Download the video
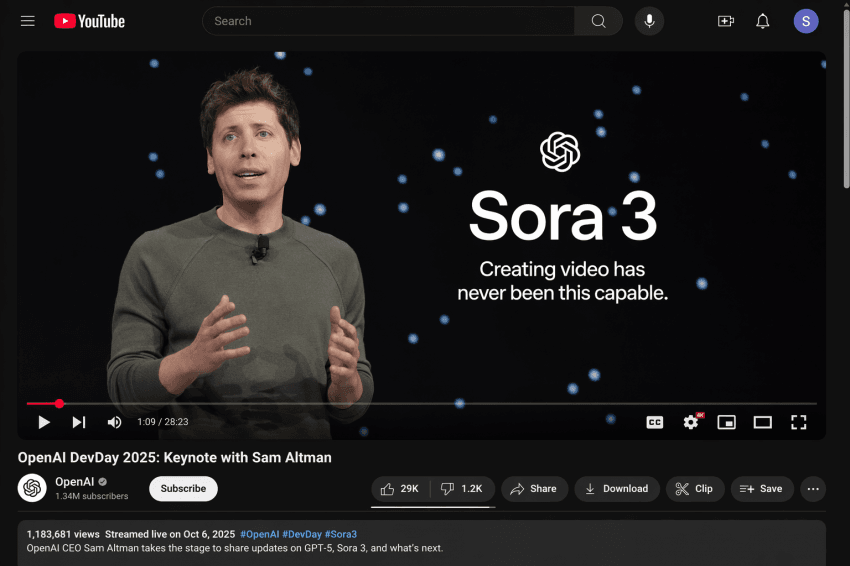The width and height of the screenshot is (850, 566). [x=617, y=489]
